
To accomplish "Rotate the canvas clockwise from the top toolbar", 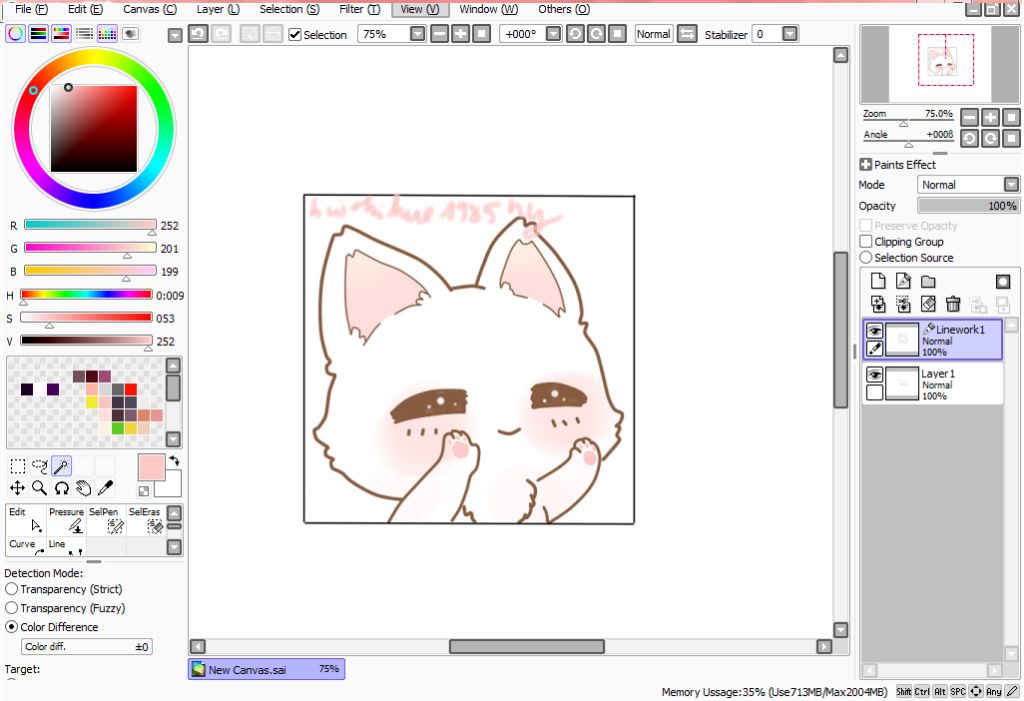I will (x=596, y=34).
